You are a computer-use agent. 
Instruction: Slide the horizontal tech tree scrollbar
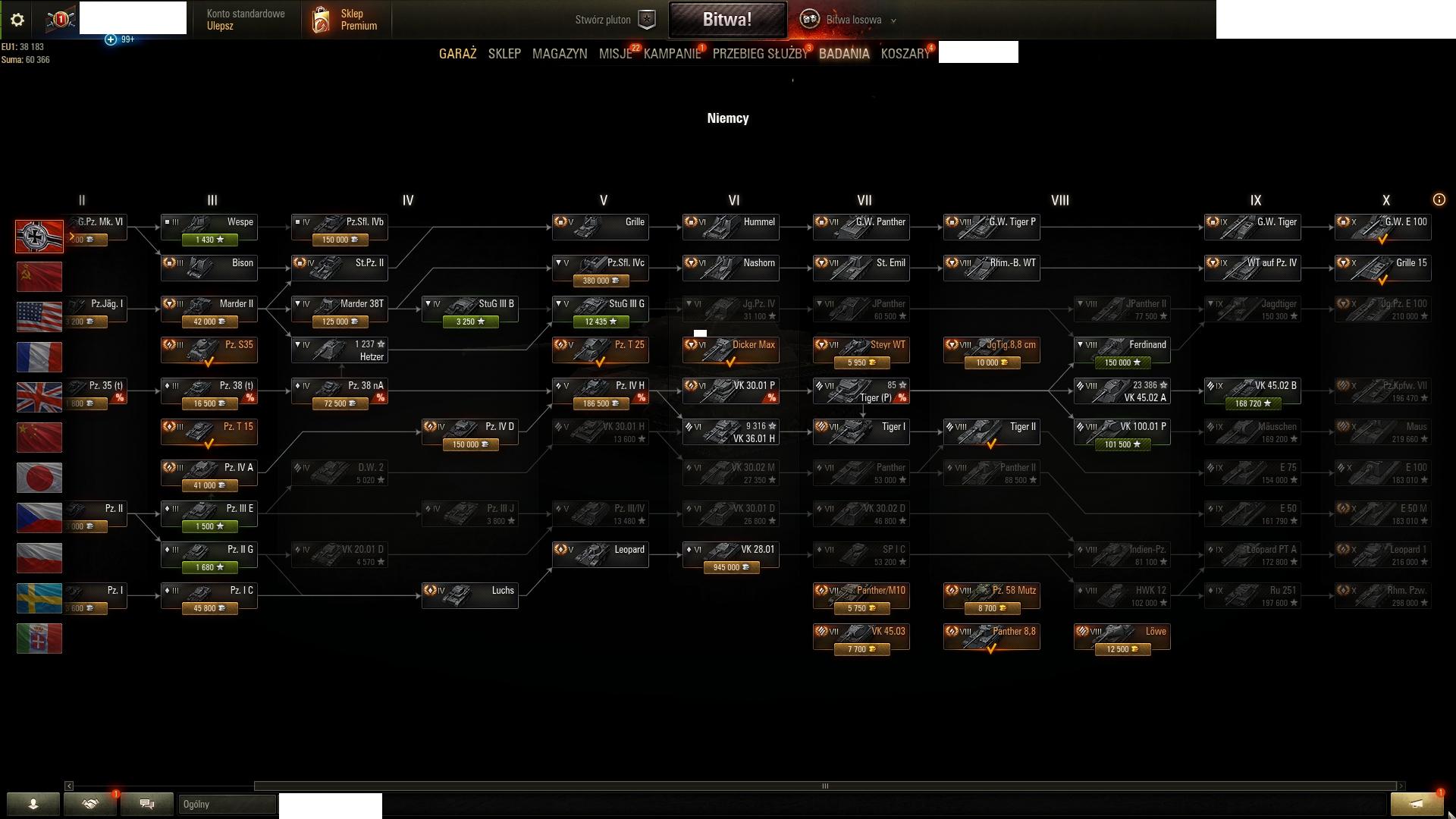click(825, 786)
